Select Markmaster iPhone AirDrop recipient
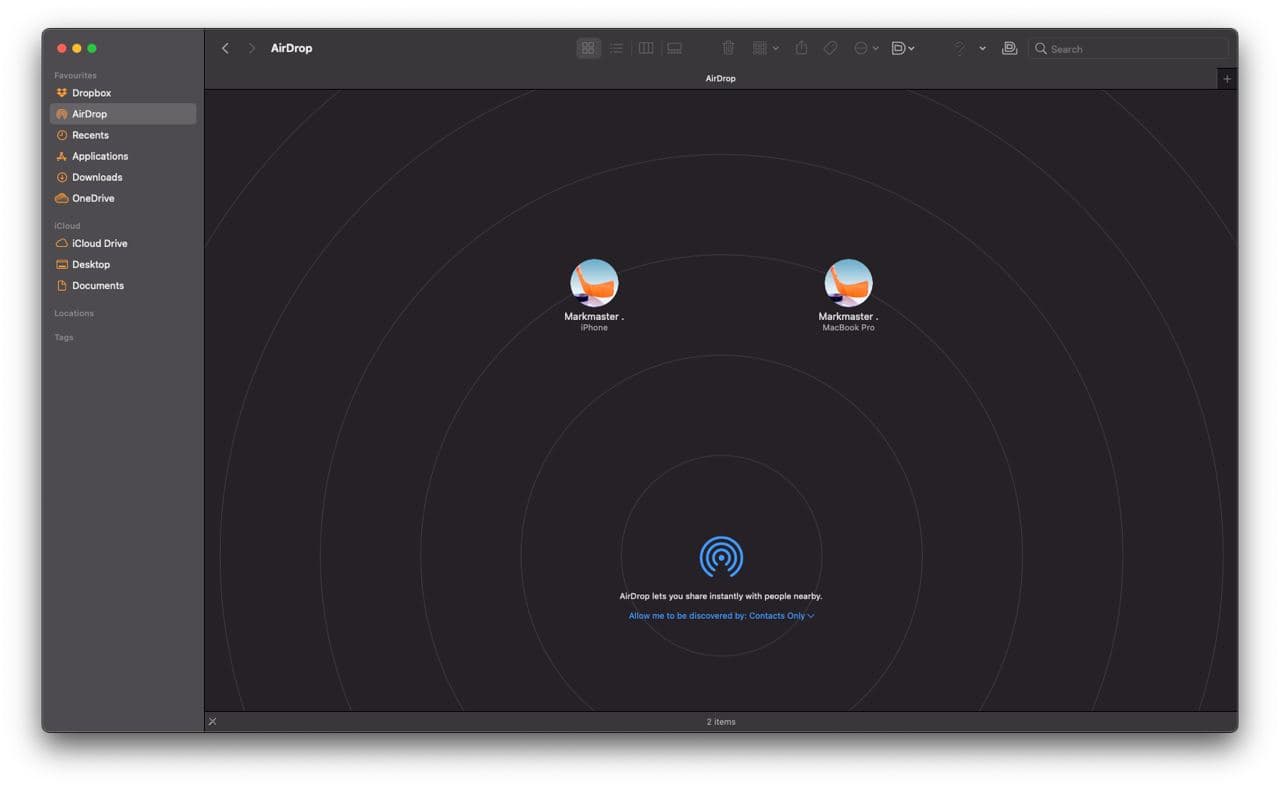This screenshot has height=788, width=1280. (x=594, y=296)
